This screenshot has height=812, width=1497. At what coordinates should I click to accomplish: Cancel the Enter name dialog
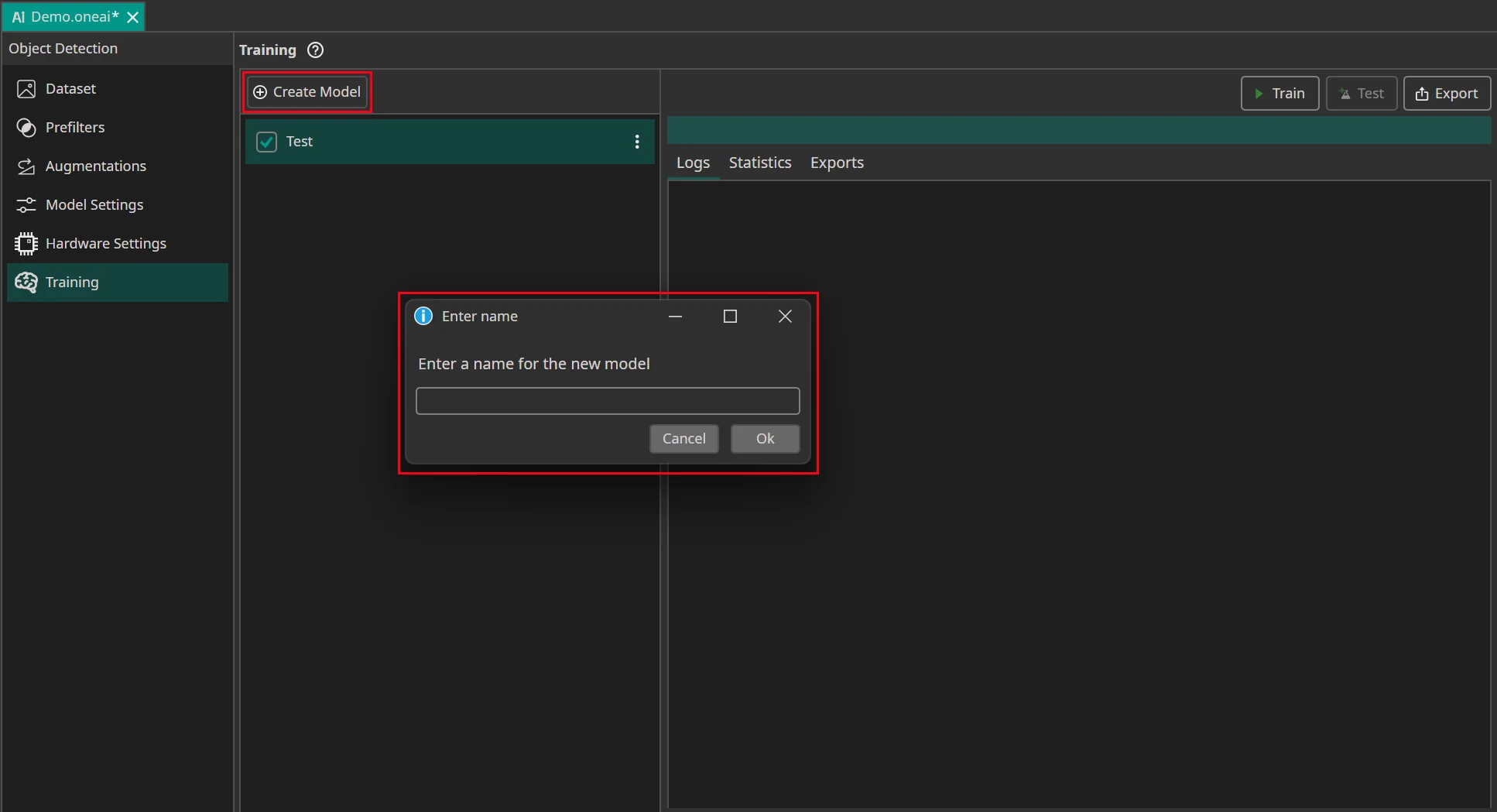pos(683,439)
